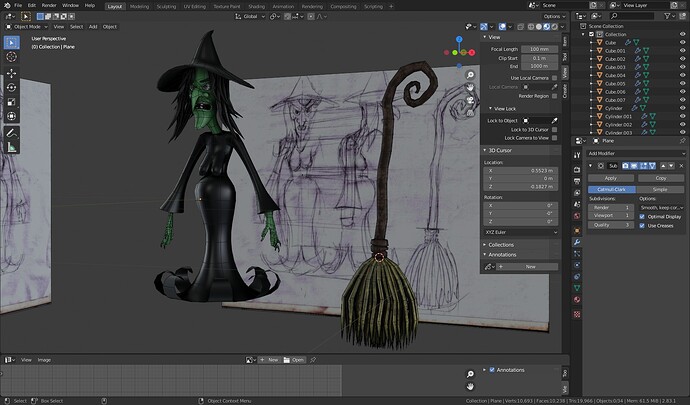Image resolution: width=690 pixels, height=405 pixels.
Task: Open the Object Data properties tab
Action: (x=577, y=288)
